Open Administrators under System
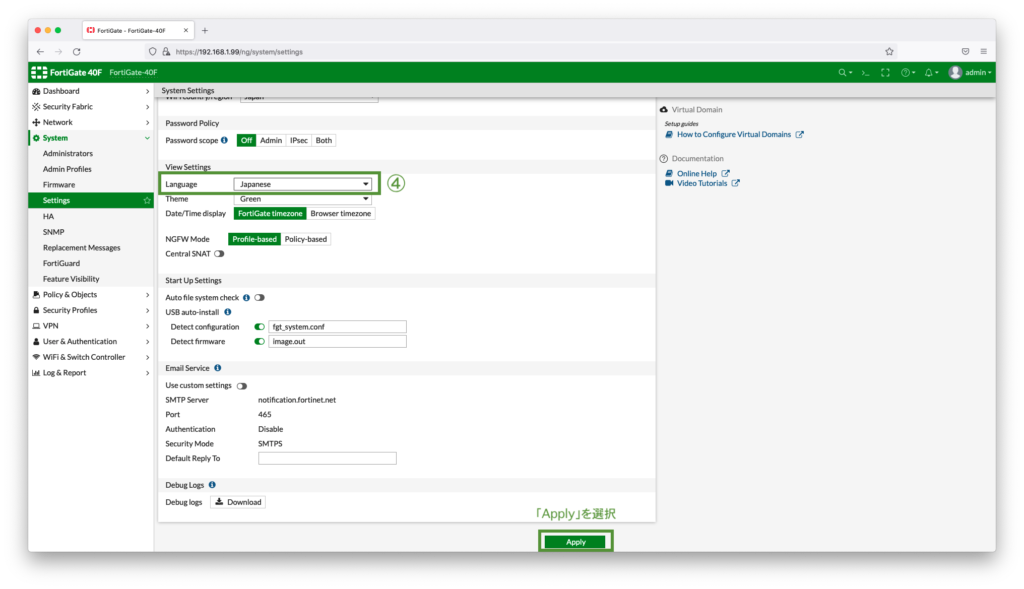Viewport: 1024px width, 589px height. coord(68,153)
